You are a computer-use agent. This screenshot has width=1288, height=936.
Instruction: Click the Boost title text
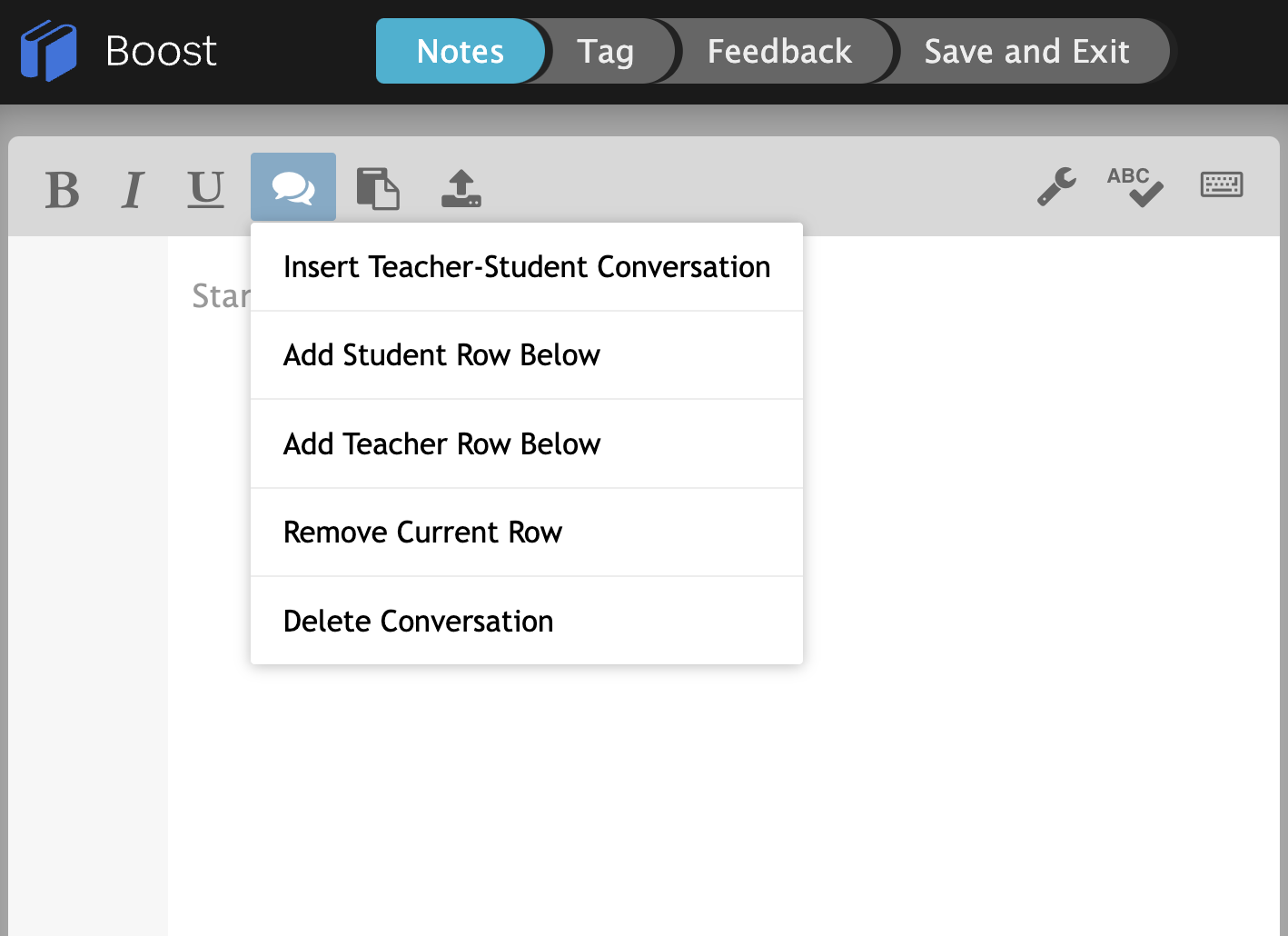coord(162,51)
